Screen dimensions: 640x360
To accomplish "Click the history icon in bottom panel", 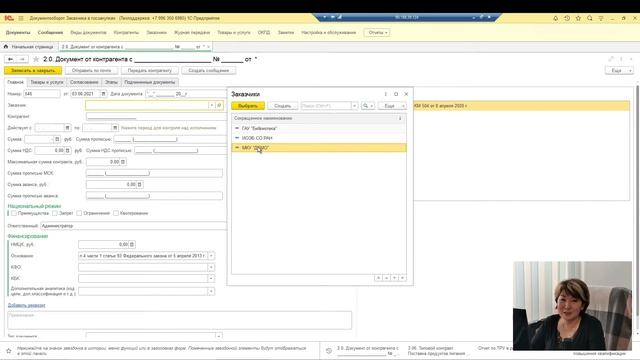I will 329,351.
